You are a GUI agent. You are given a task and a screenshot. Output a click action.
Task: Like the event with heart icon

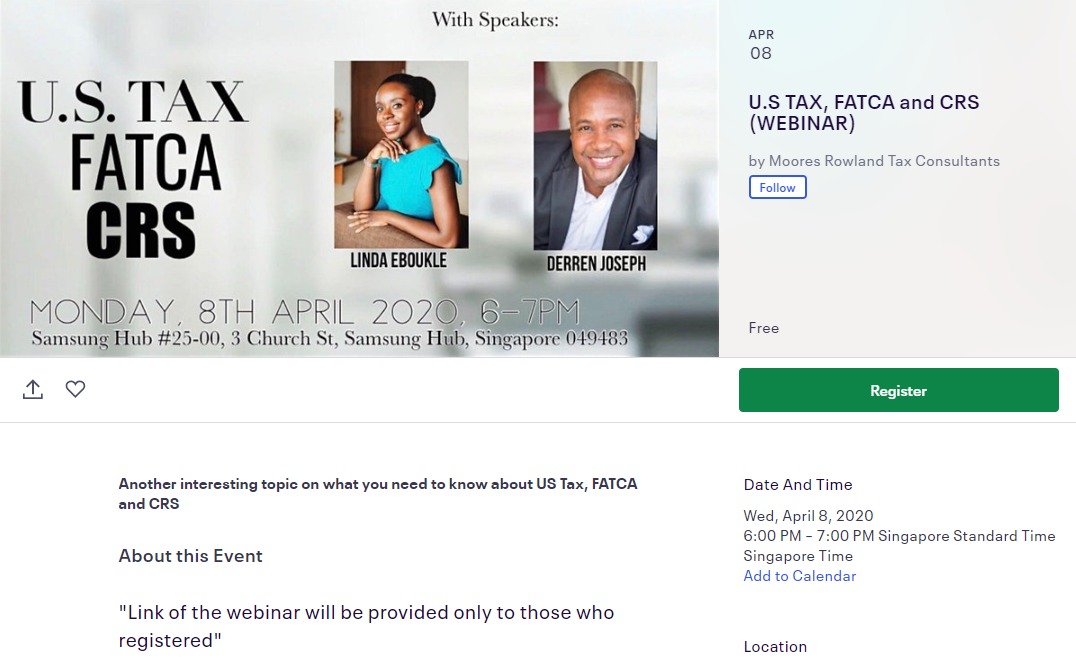[x=75, y=389]
